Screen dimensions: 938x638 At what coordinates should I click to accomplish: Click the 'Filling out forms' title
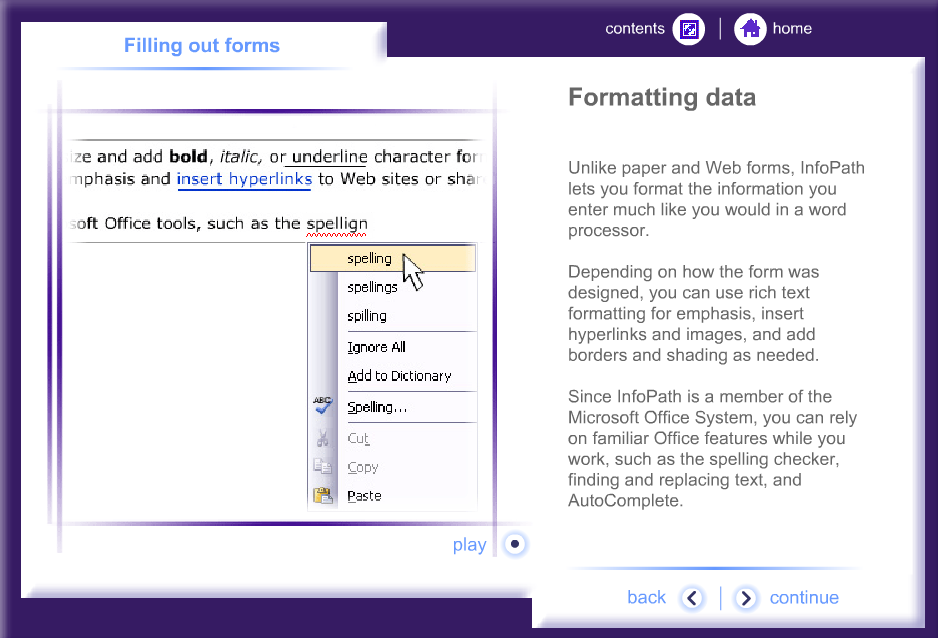pyautogui.click(x=202, y=45)
